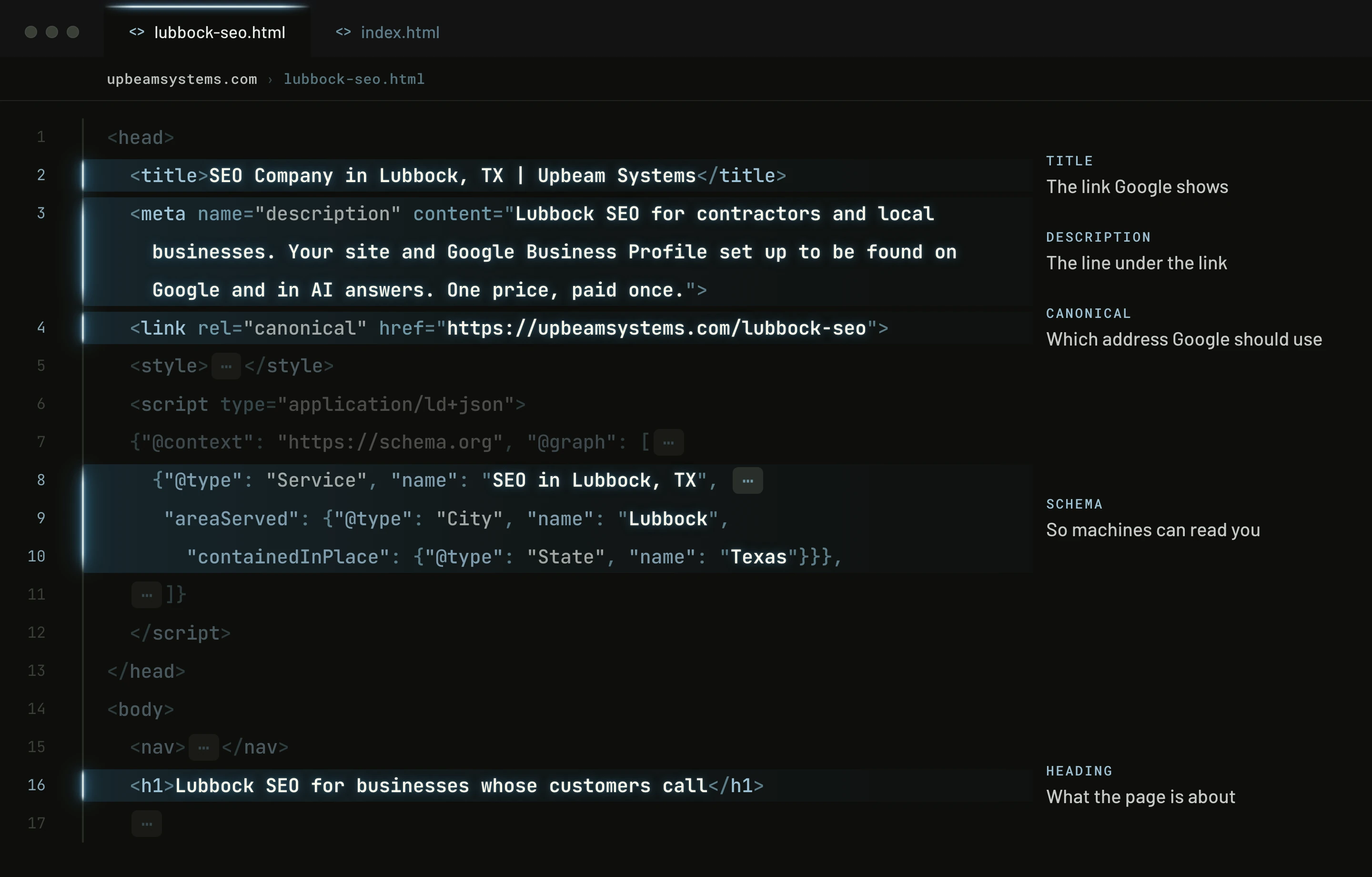1372x877 pixels.
Task: Click 'One price, paid once.' description text
Action: (x=565, y=290)
